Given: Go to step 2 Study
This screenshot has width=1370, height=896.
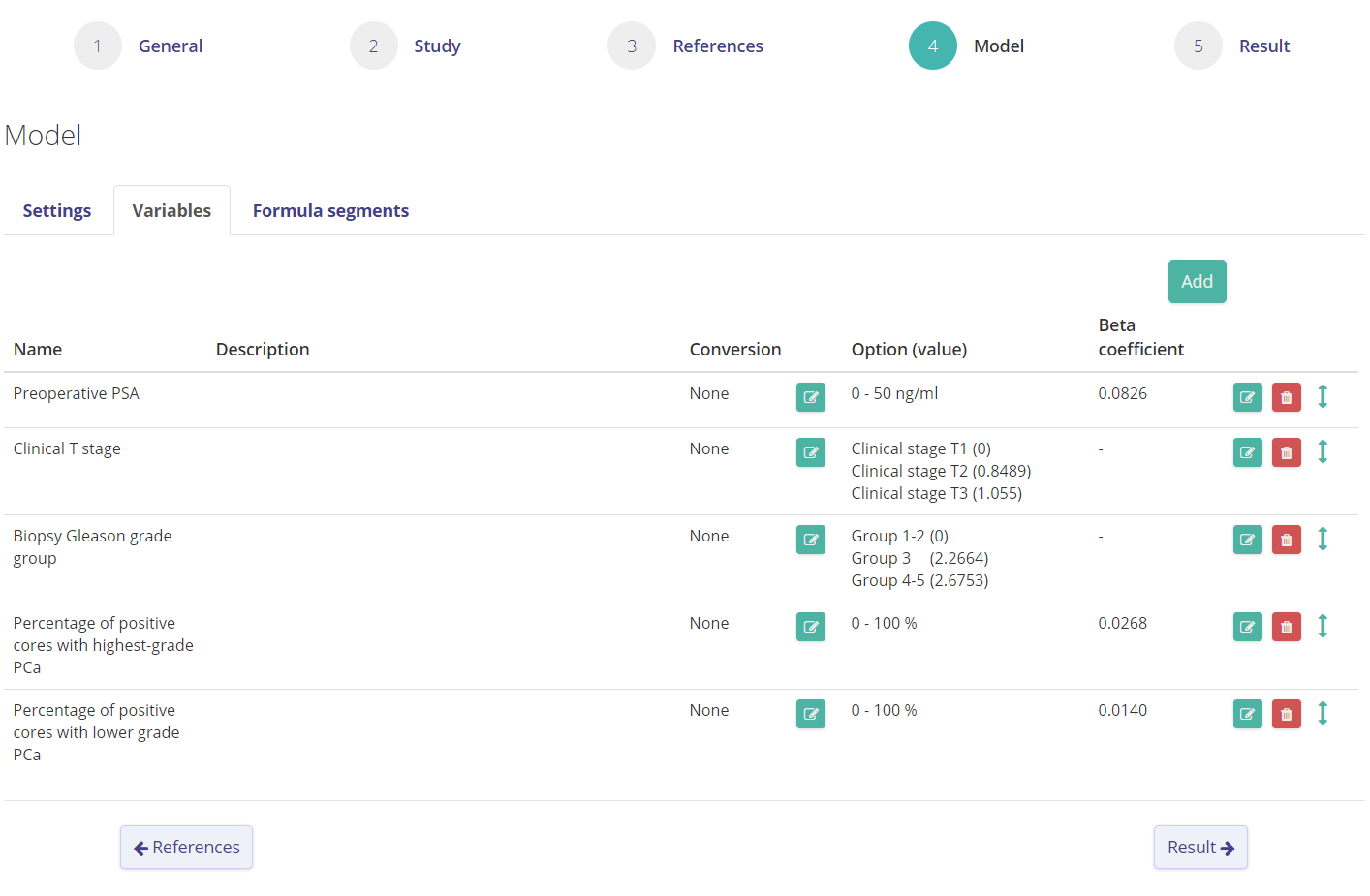Looking at the screenshot, I should click(x=374, y=46).
